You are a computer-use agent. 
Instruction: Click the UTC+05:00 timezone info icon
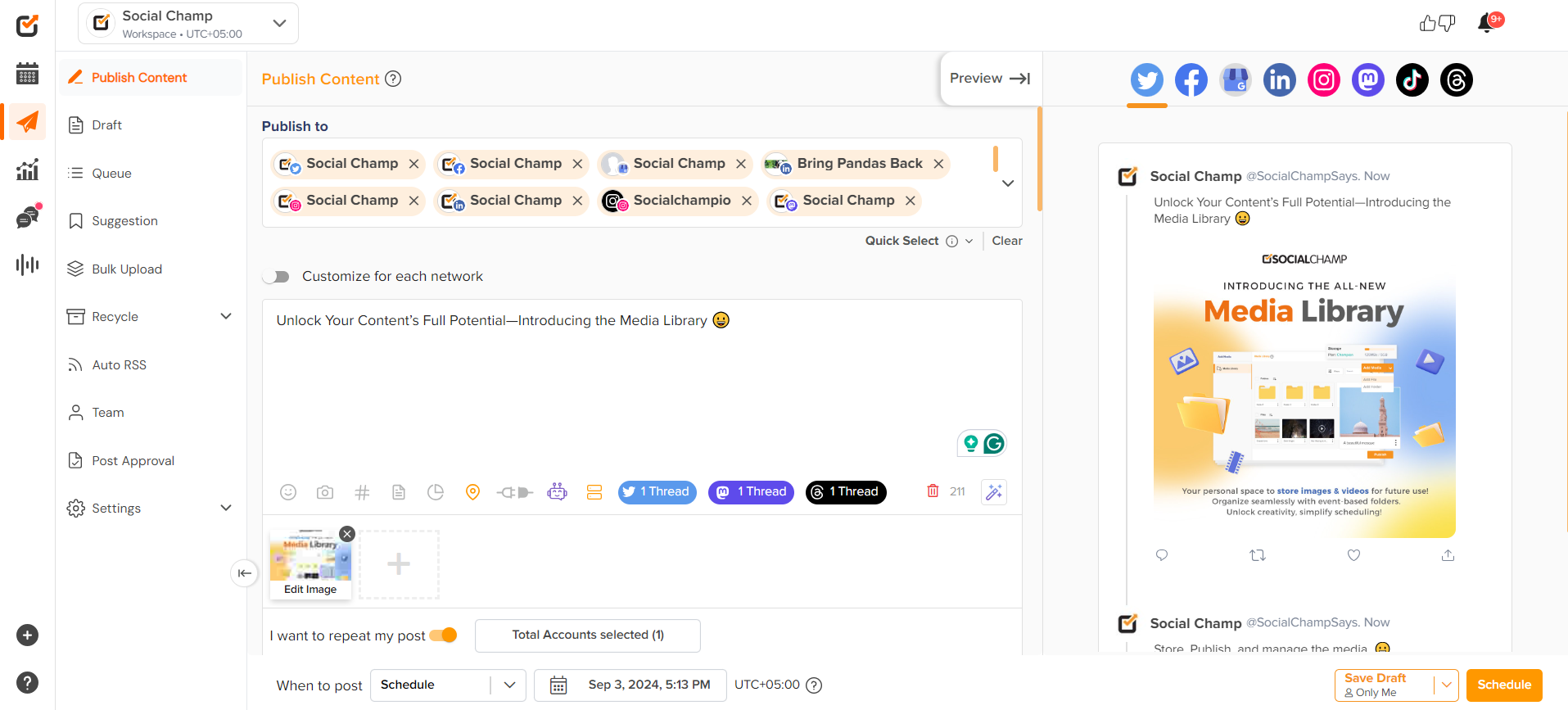(814, 685)
